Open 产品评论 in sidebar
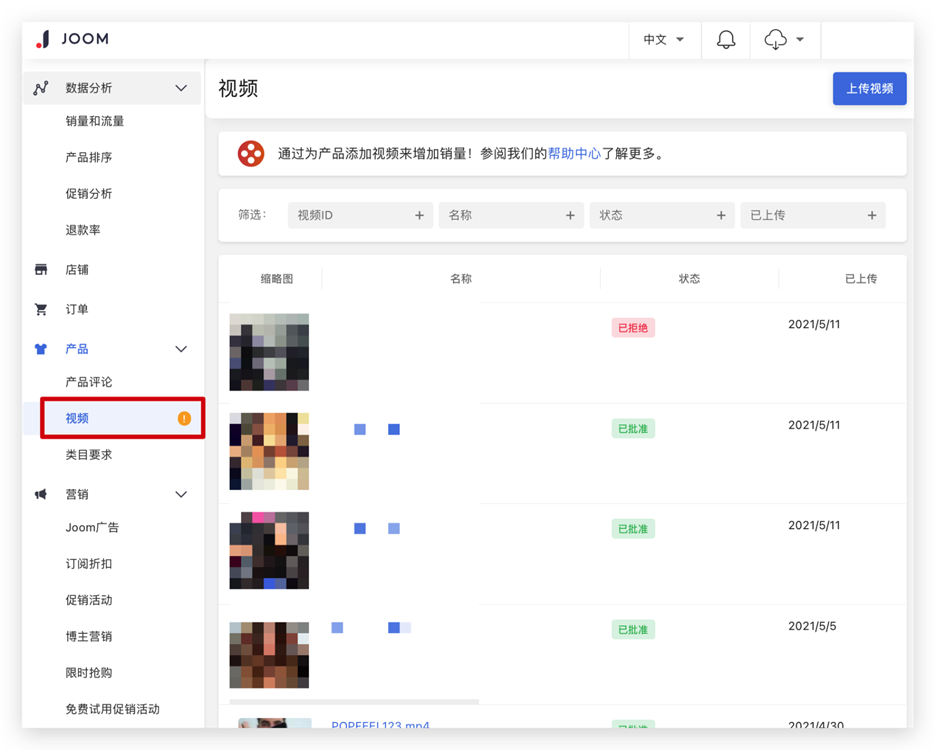Screen dimensions: 936x750 coord(89,382)
